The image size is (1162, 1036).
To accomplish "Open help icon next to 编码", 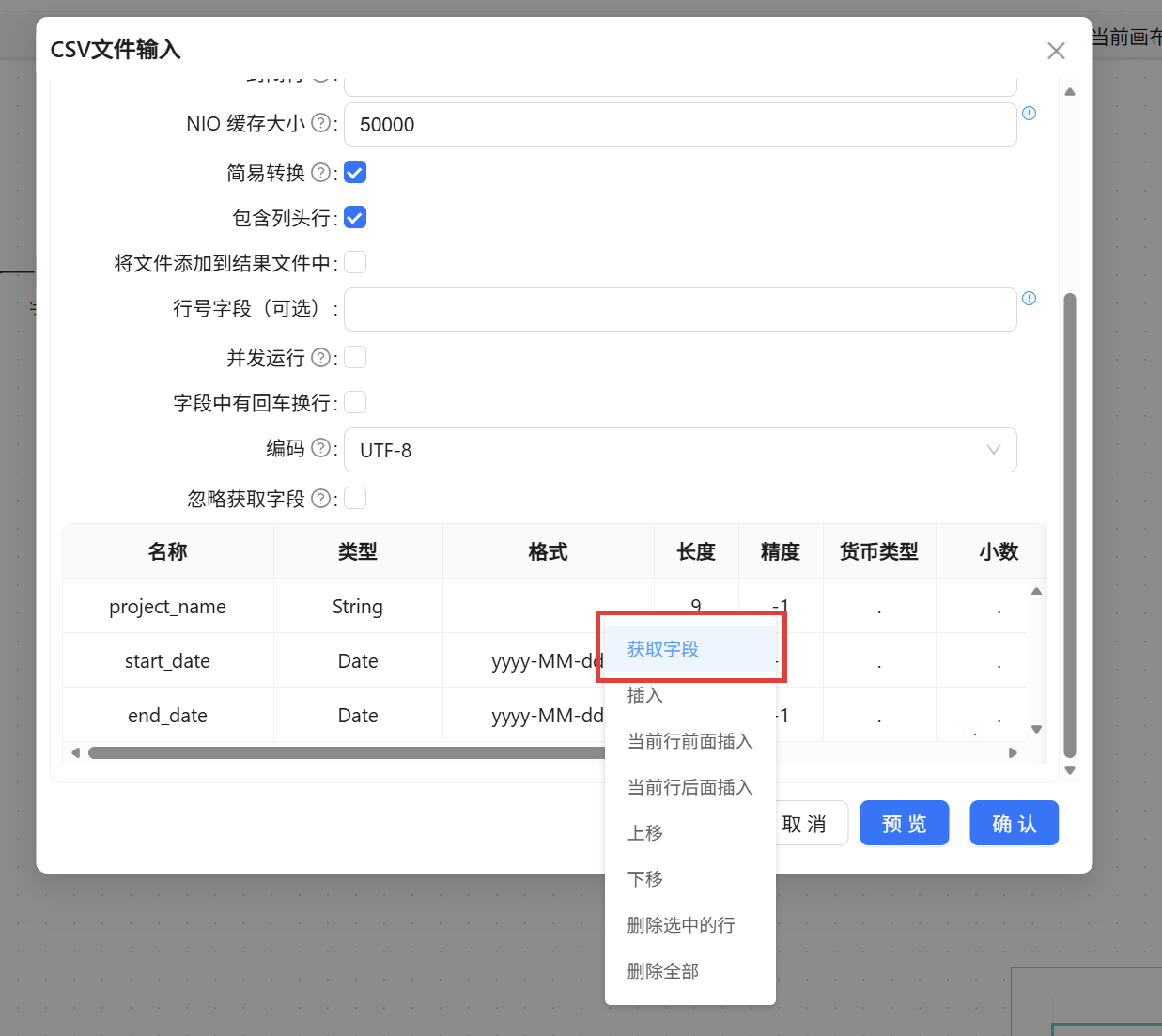I will click(x=320, y=448).
